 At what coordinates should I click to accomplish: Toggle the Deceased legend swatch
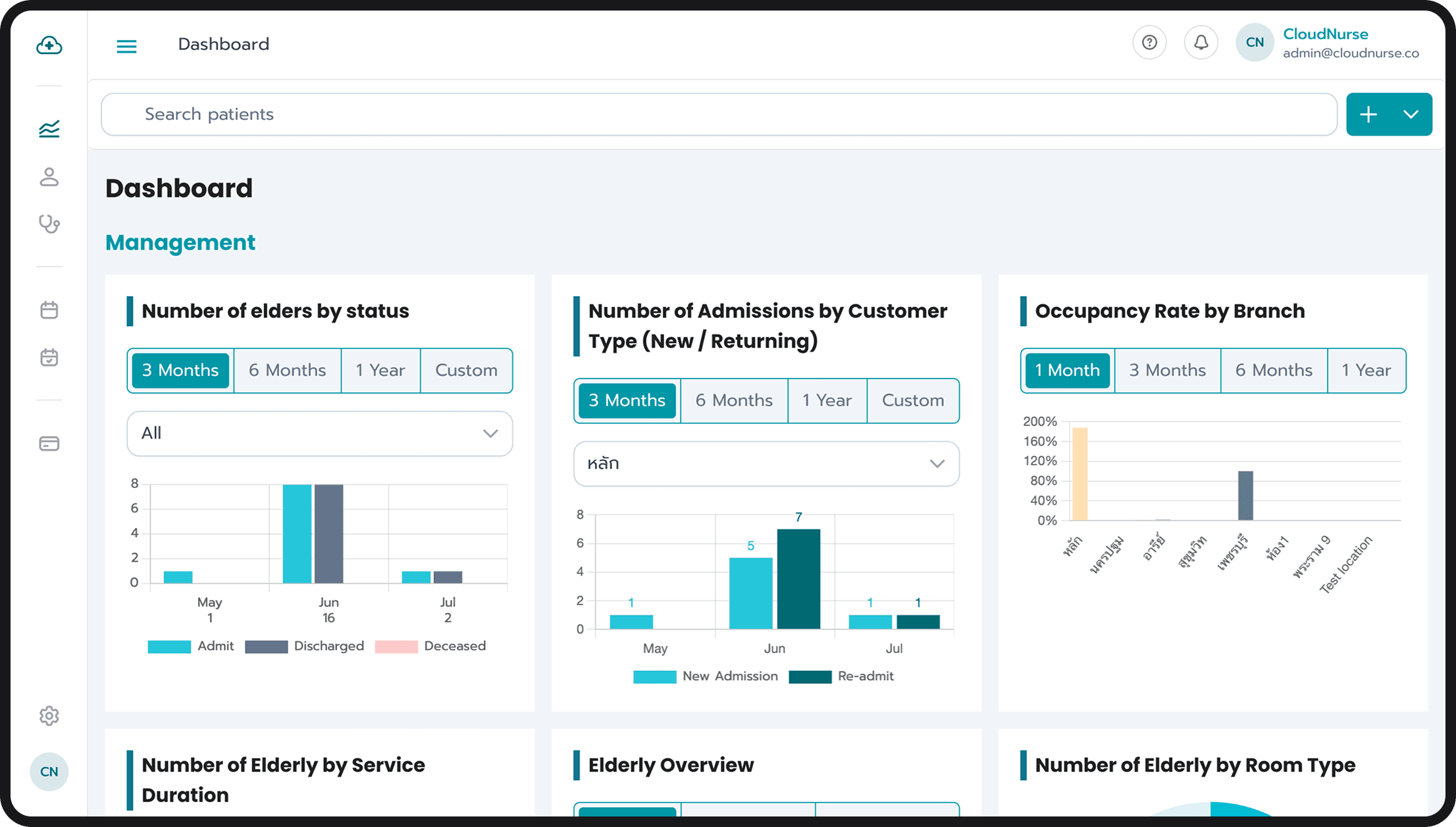tap(396, 647)
